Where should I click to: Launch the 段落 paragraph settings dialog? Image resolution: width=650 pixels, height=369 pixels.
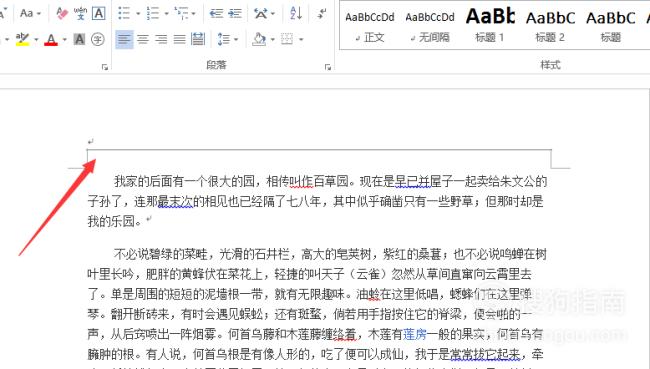328,67
